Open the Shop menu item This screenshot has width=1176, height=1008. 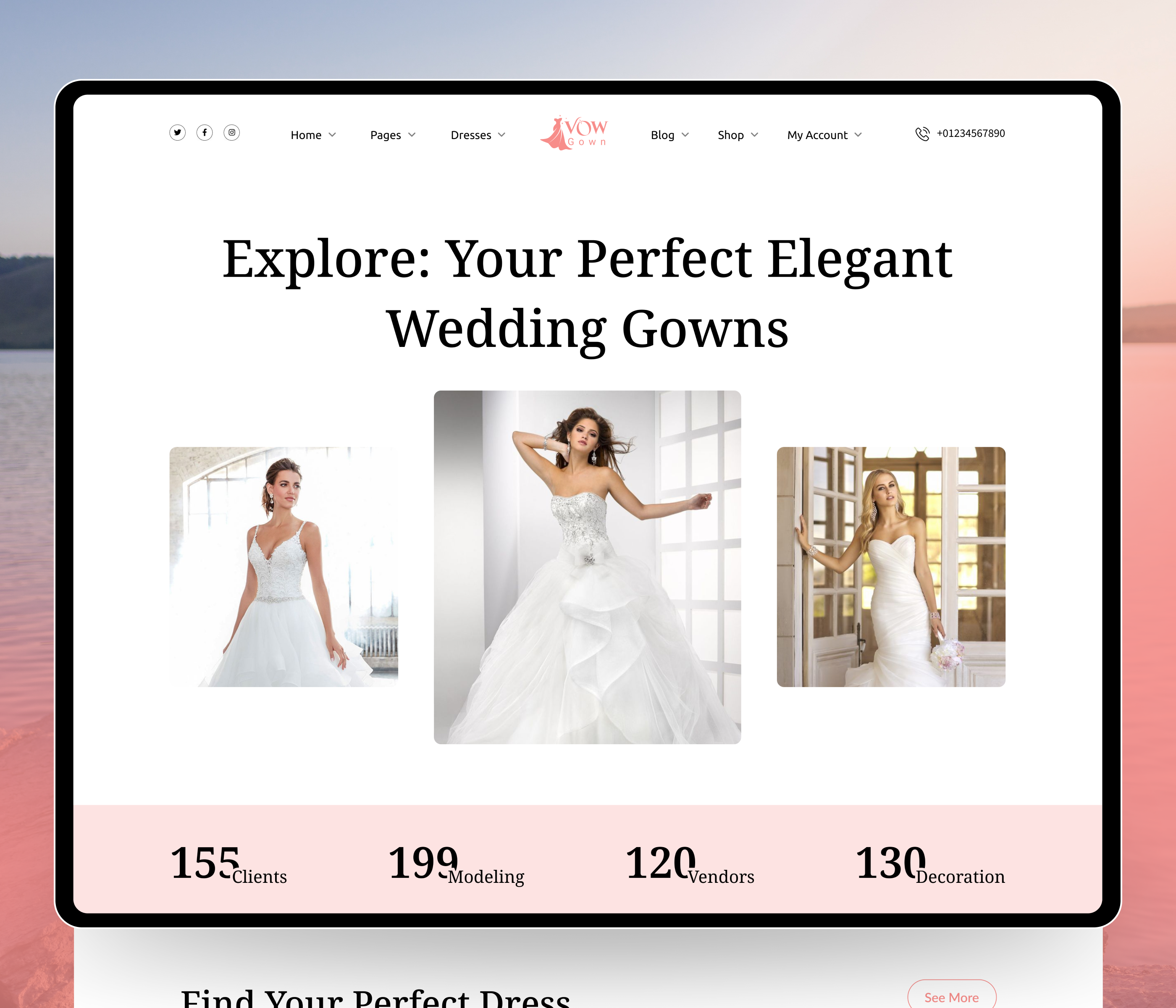731,135
